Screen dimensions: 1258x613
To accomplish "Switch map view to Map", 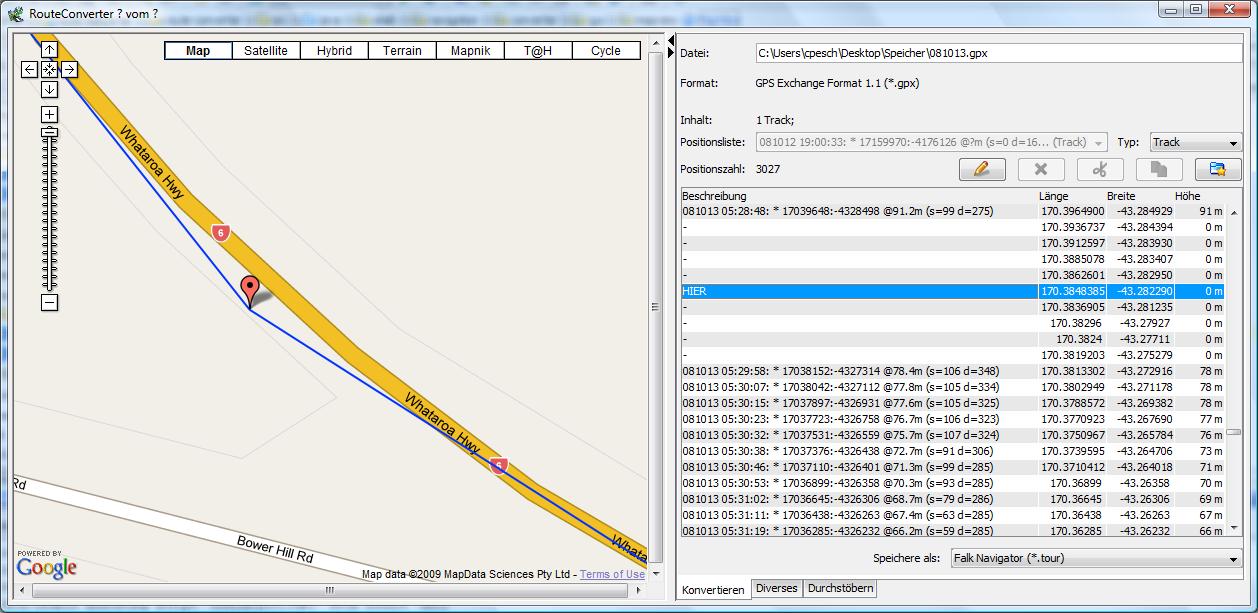I will click(x=198, y=51).
